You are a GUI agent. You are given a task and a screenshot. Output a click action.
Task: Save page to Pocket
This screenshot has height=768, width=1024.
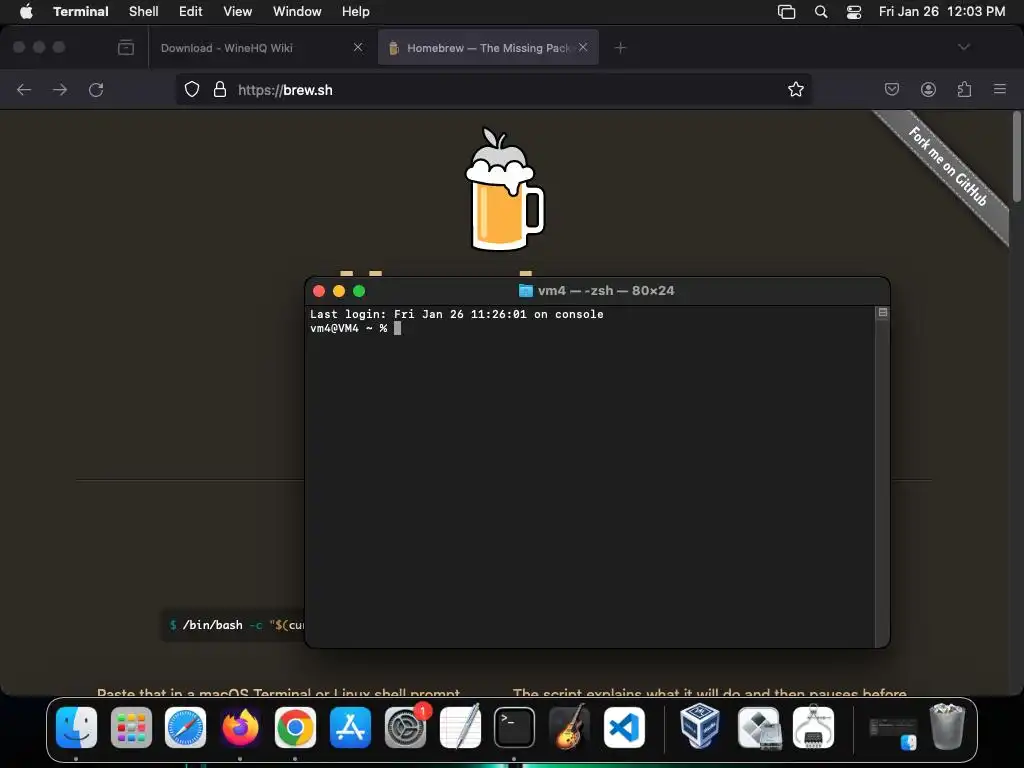(891, 89)
